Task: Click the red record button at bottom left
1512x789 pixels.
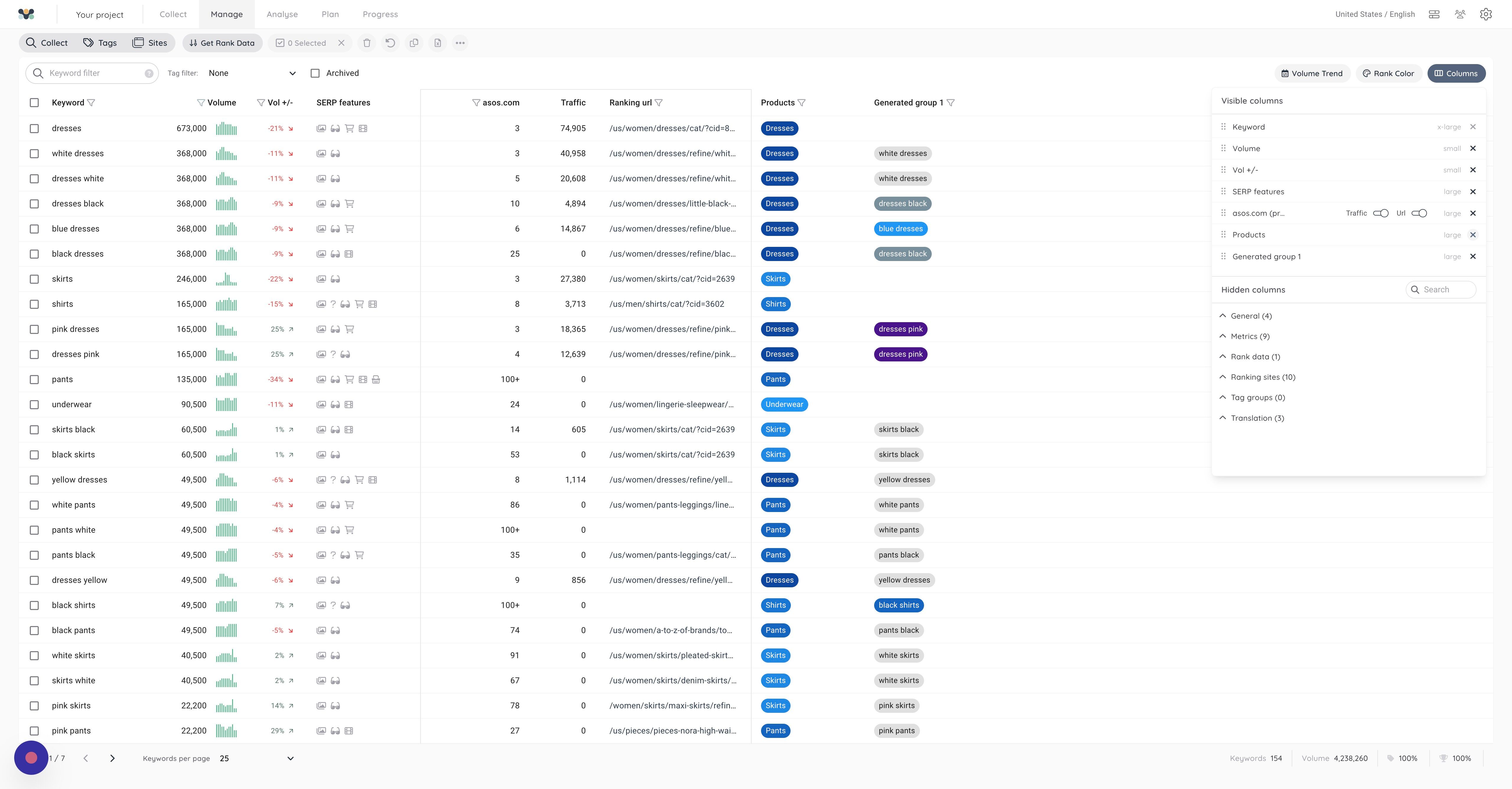Action: click(31, 758)
